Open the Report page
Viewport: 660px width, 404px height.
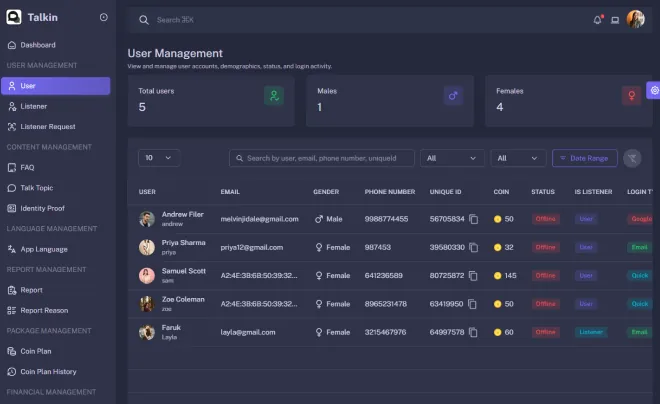click(56, 290)
